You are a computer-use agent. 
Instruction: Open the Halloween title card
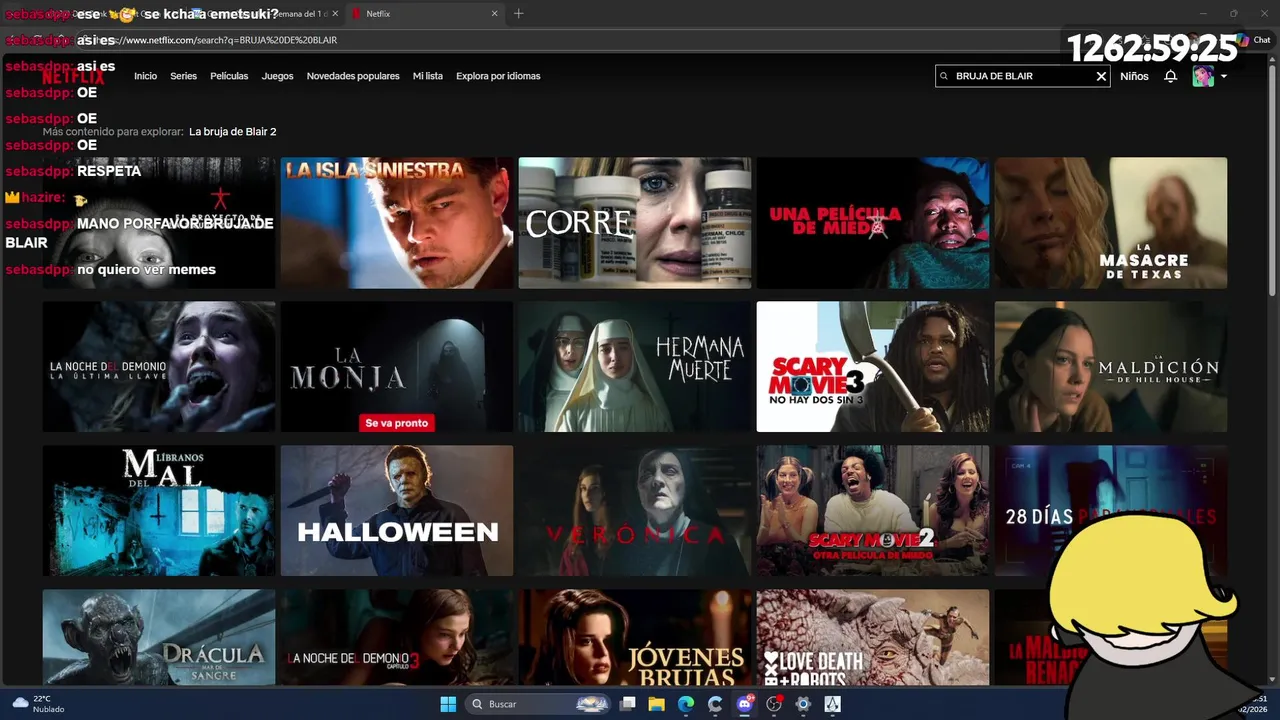pyautogui.click(x=397, y=511)
